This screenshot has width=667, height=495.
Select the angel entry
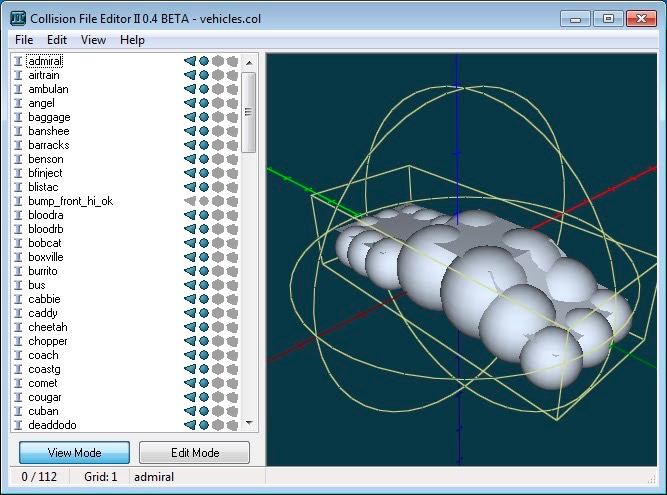pos(41,103)
